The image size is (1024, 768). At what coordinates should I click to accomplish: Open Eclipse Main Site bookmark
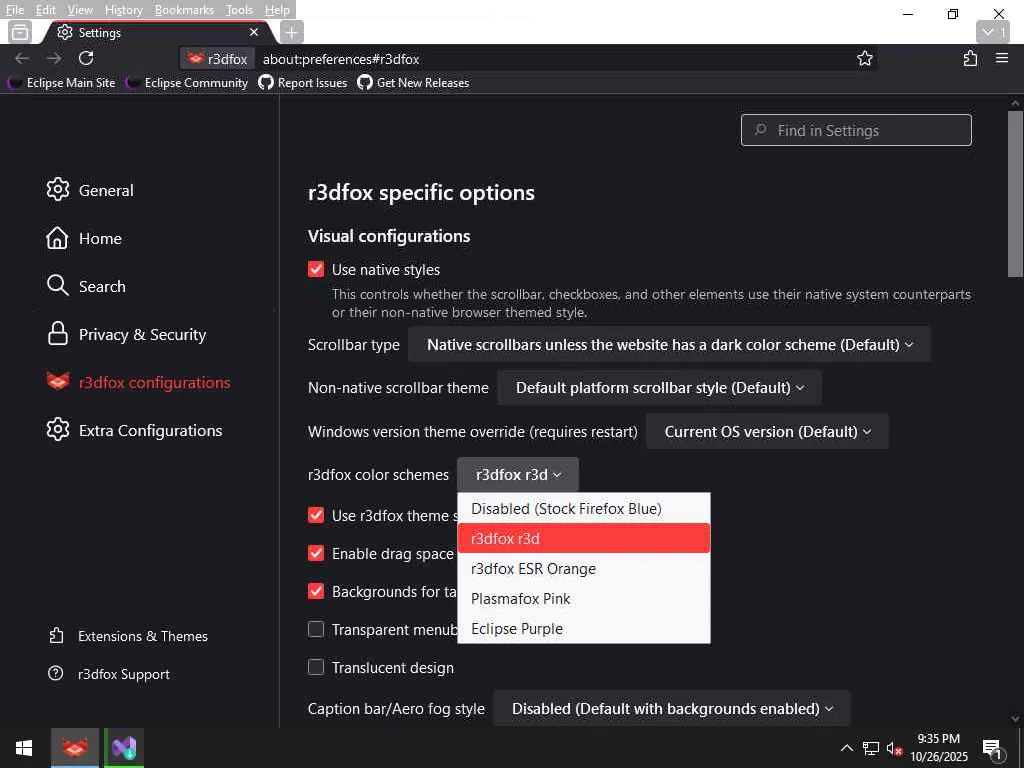pyautogui.click(x=62, y=83)
